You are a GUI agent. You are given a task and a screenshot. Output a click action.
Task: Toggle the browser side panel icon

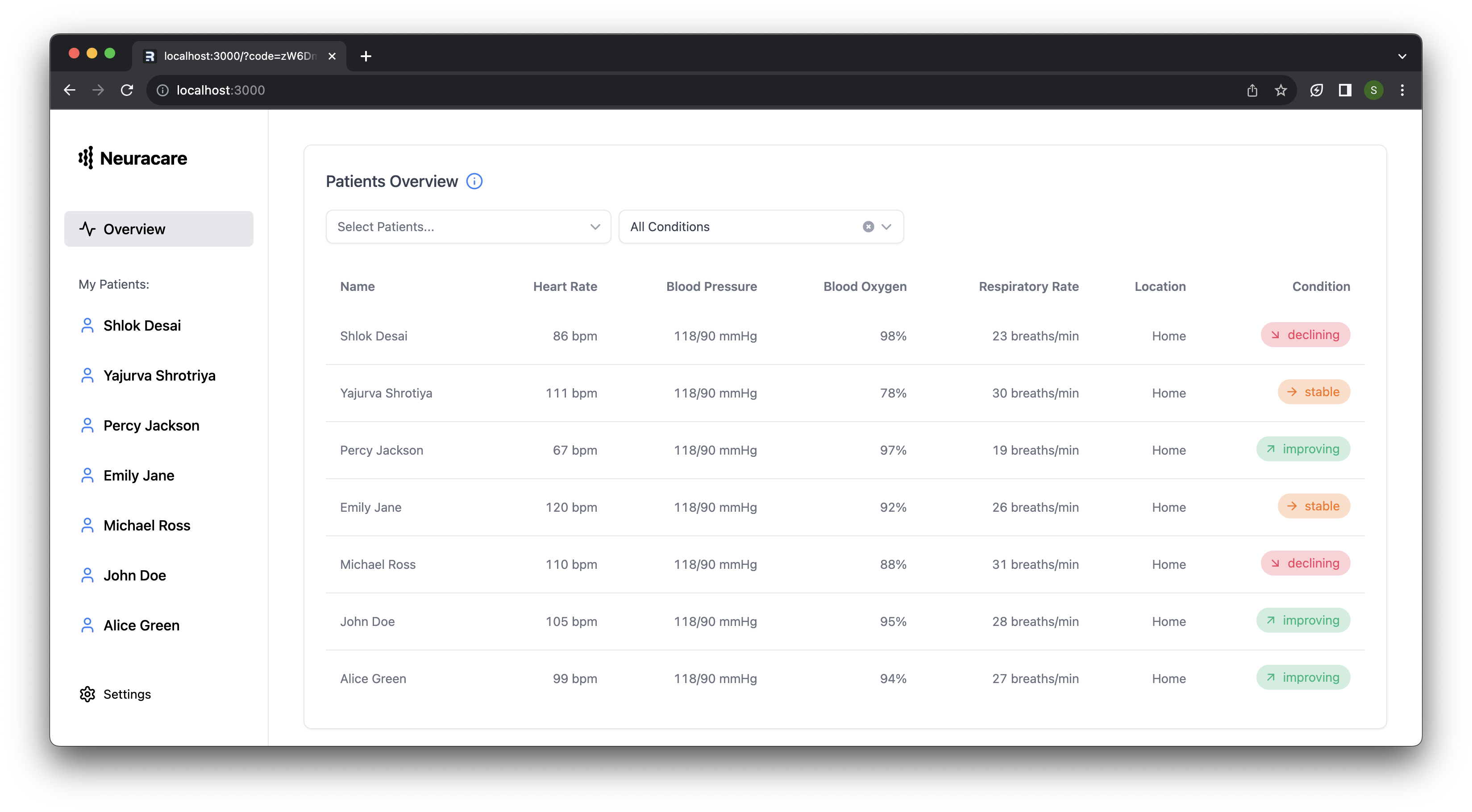(x=1344, y=90)
